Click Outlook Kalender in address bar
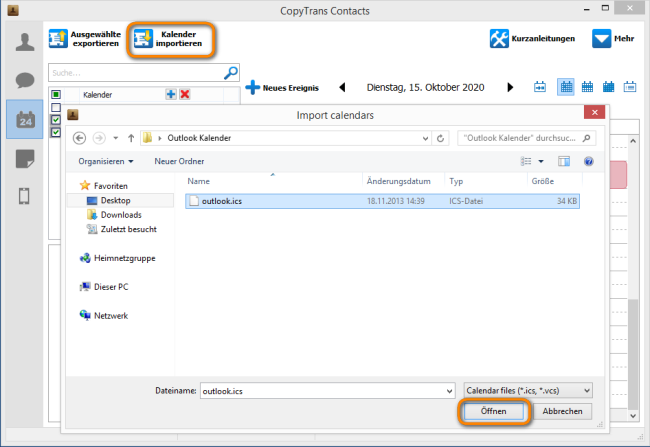Image resolution: width=650 pixels, height=447 pixels. [x=199, y=138]
